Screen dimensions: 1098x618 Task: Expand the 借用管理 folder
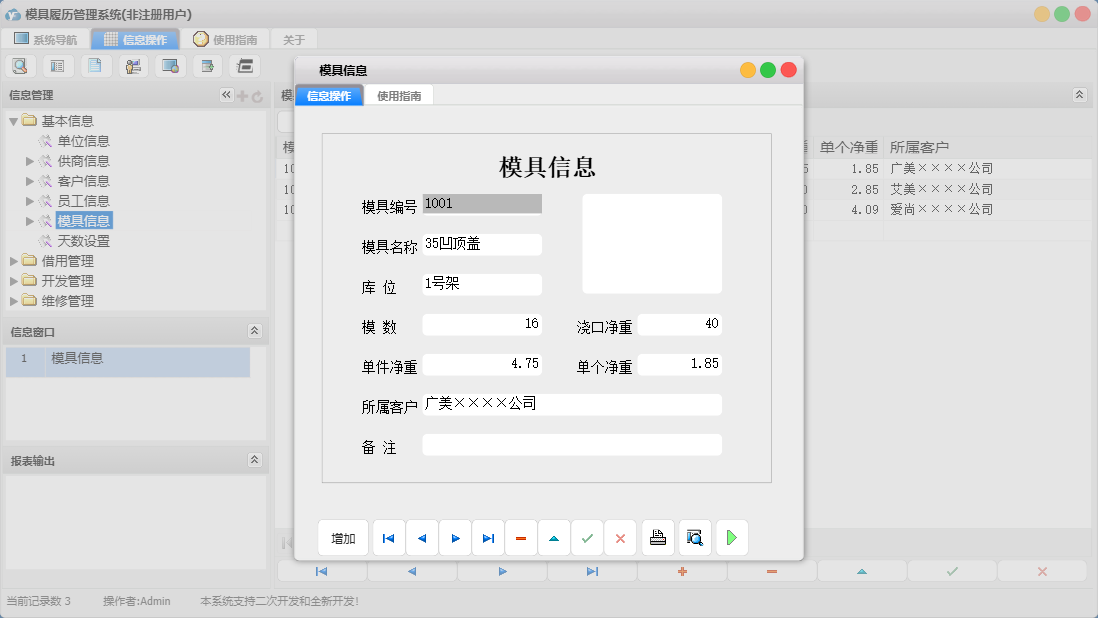pyautogui.click(x=13, y=261)
